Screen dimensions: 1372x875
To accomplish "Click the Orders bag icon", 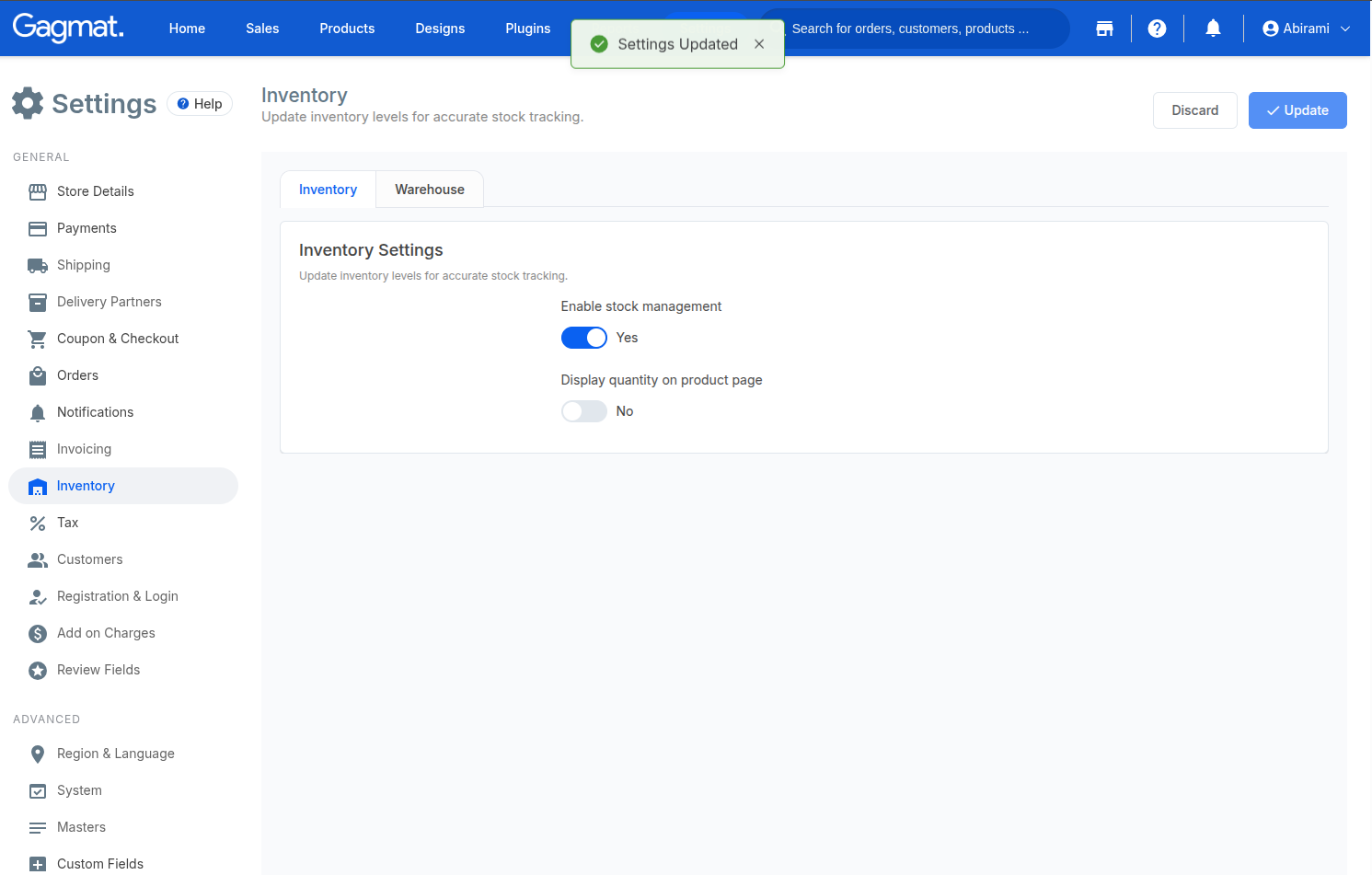I will (38, 375).
